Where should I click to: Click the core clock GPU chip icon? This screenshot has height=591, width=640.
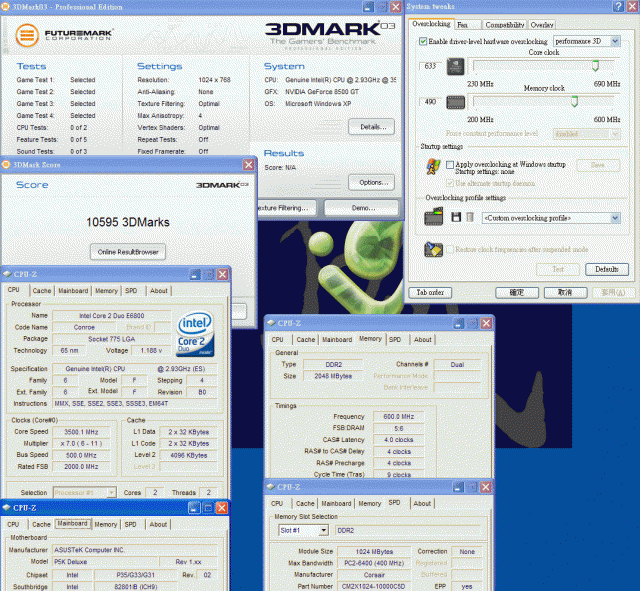pyautogui.click(x=456, y=67)
